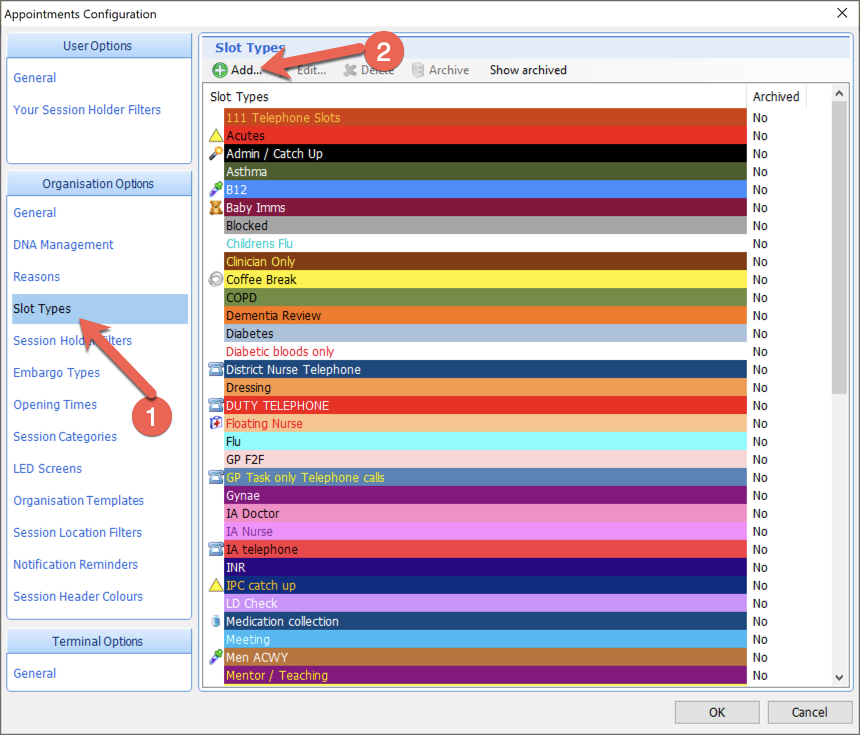Click the bottle icon by Medication collection

216,621
